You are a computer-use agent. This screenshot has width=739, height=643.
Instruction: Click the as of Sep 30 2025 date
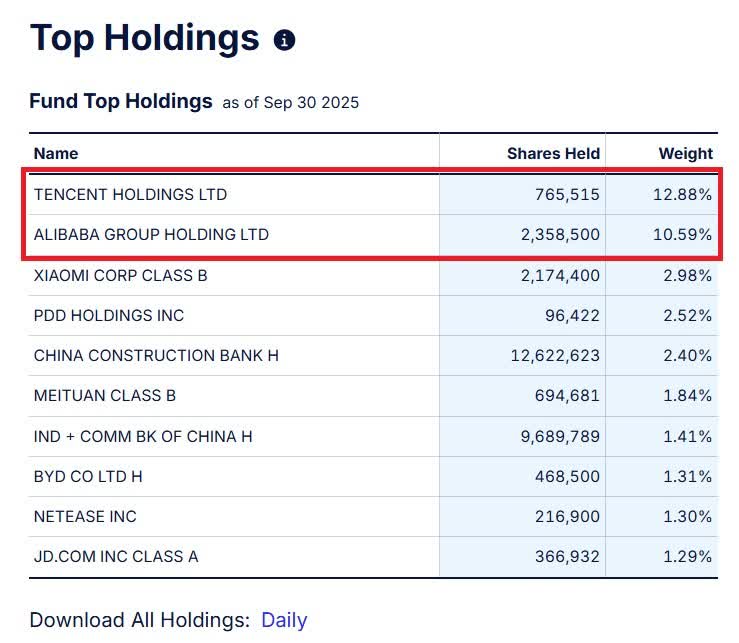[290, 102]
